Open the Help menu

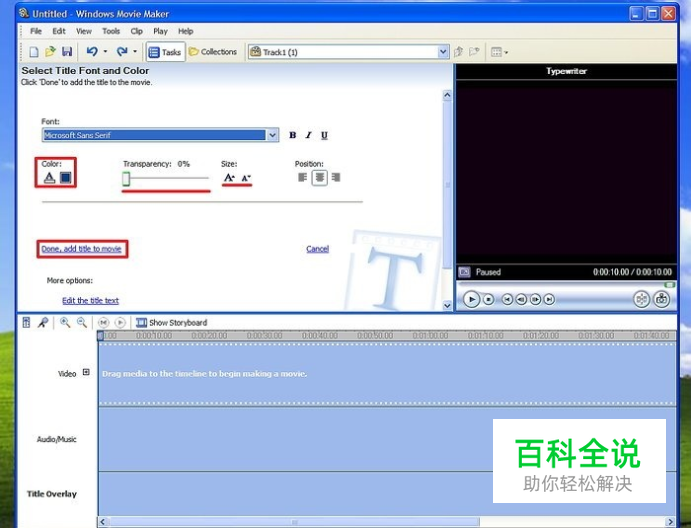point(186,31)
